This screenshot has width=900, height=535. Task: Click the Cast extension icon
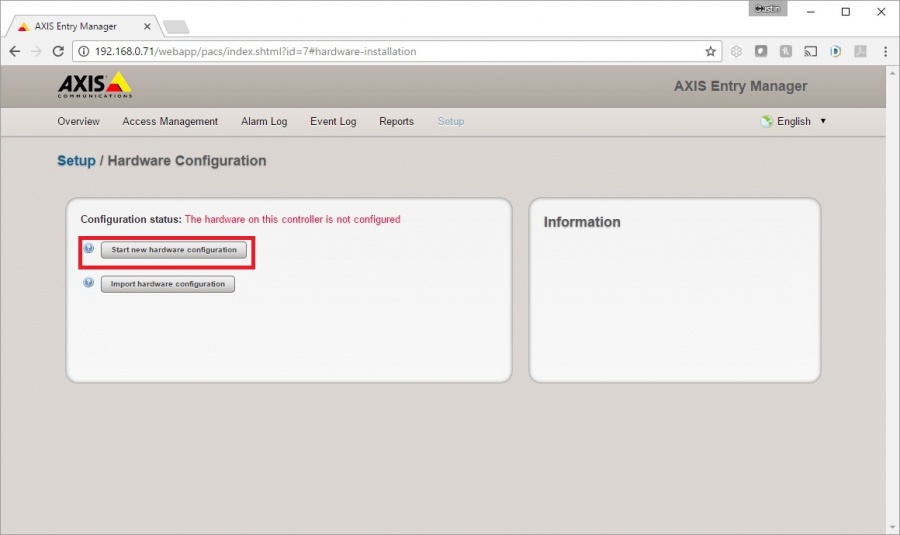click(x=810, y=51)
